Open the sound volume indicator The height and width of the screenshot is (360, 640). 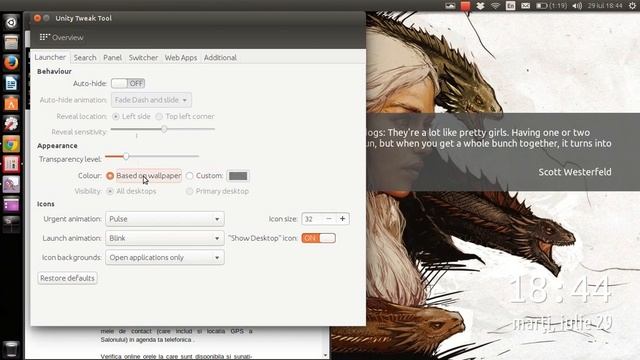pyautogui.click(x=577, y=6)
